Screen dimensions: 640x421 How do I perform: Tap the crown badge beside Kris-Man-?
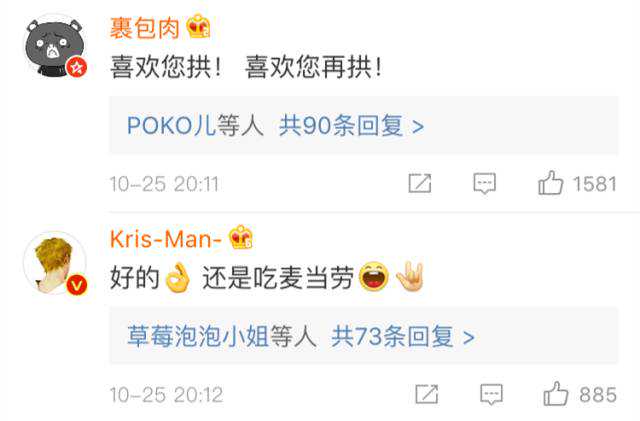pyautogui.click(x=241, y=237)
